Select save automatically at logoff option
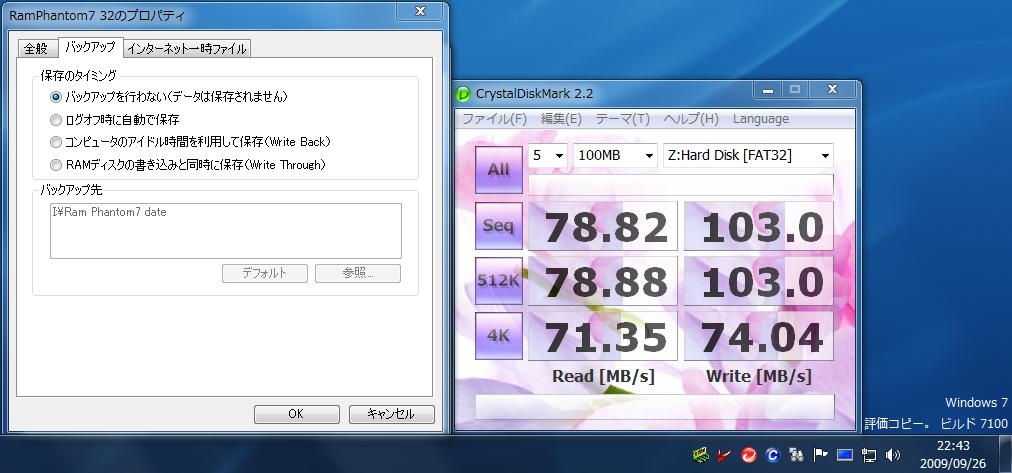1012x473 pixels. (56, 119)
